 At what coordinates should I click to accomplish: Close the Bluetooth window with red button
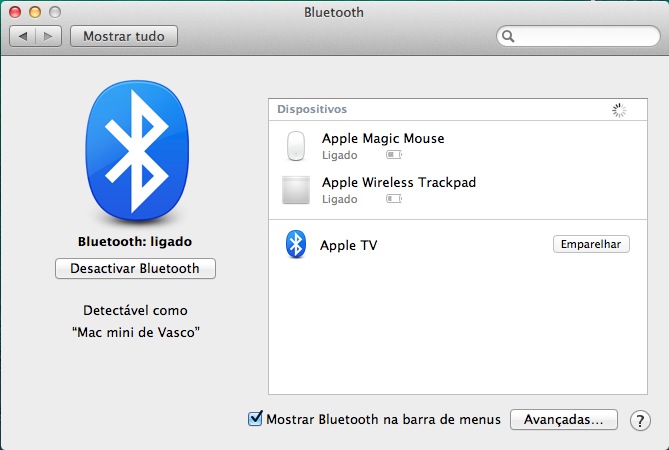pos(15,12)
